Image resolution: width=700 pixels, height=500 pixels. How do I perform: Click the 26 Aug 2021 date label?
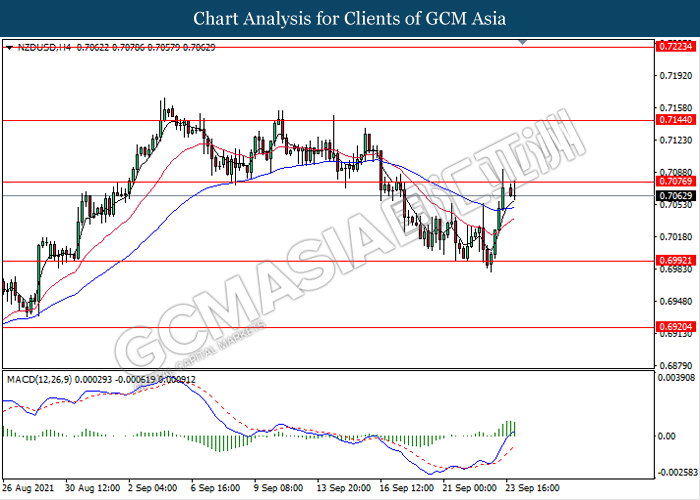click(x=28, y=488)
